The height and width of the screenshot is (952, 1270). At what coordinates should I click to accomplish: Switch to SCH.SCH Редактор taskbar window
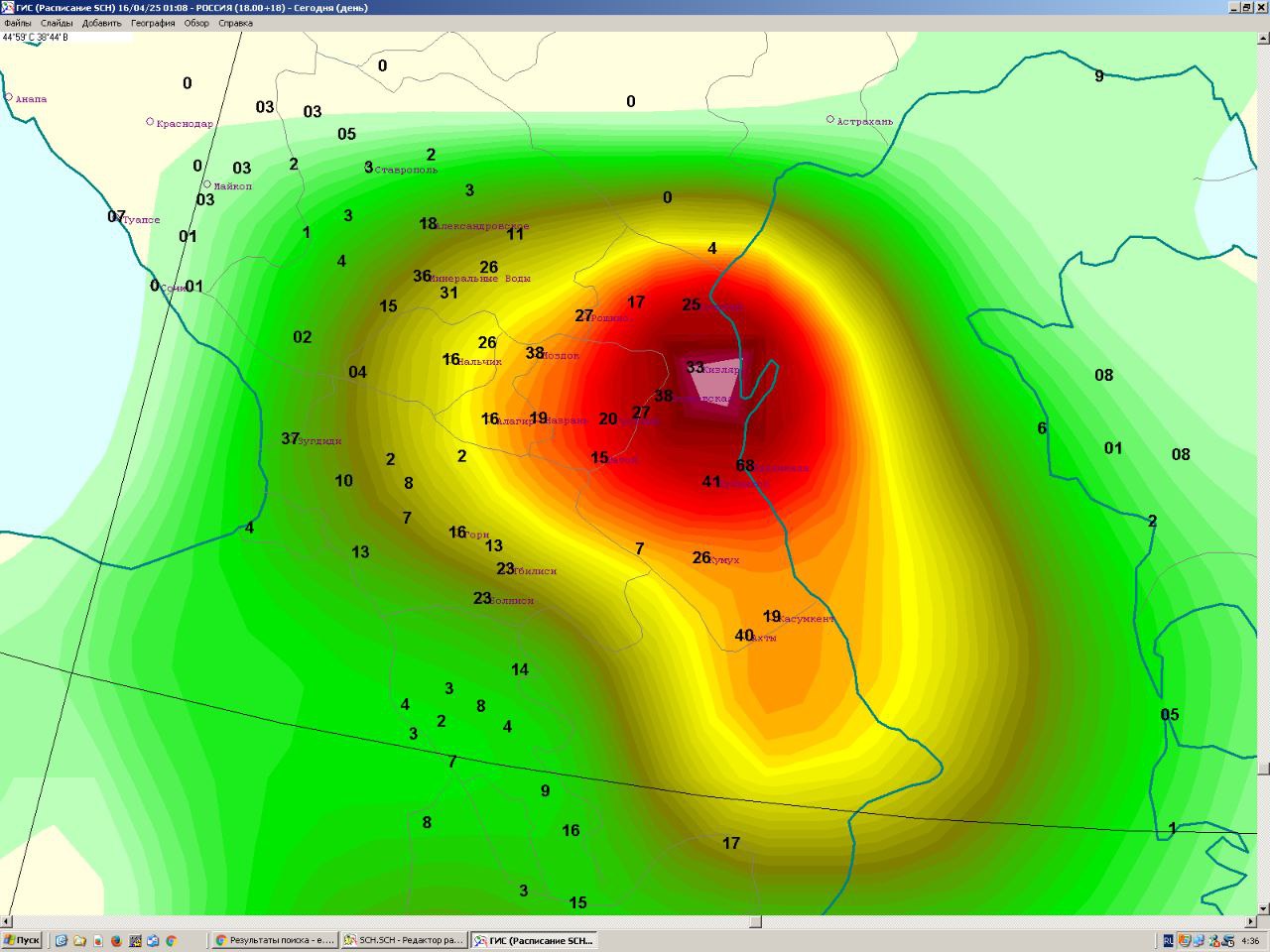(x=404, y=940)
